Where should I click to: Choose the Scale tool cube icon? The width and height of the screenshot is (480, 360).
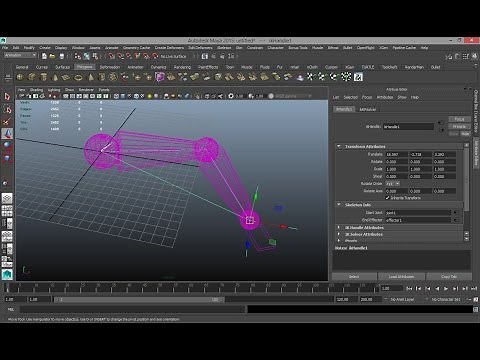click(x=7, y=158)
